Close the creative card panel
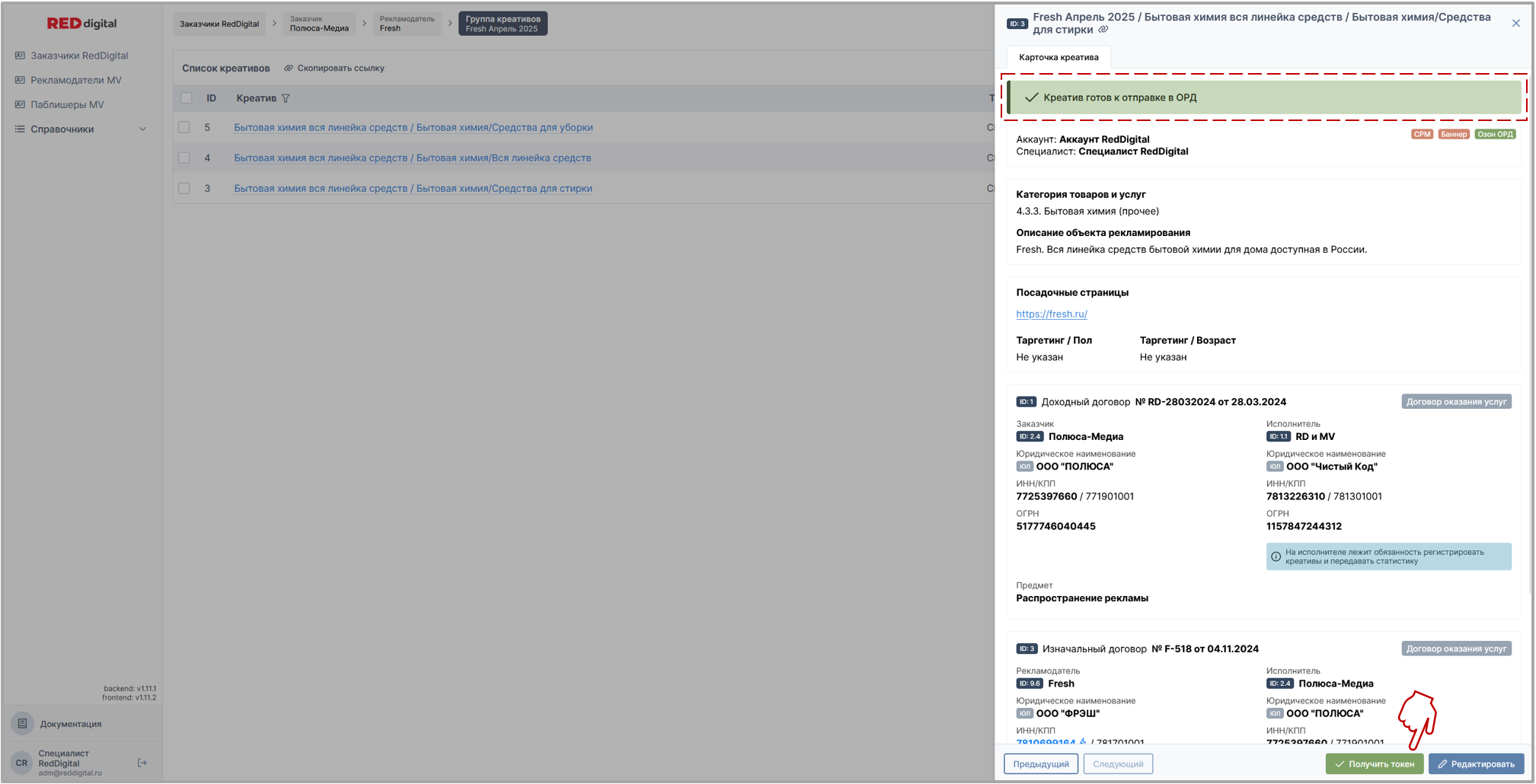This screenshot has width=1536, height=784. [x=1515, y=24]
